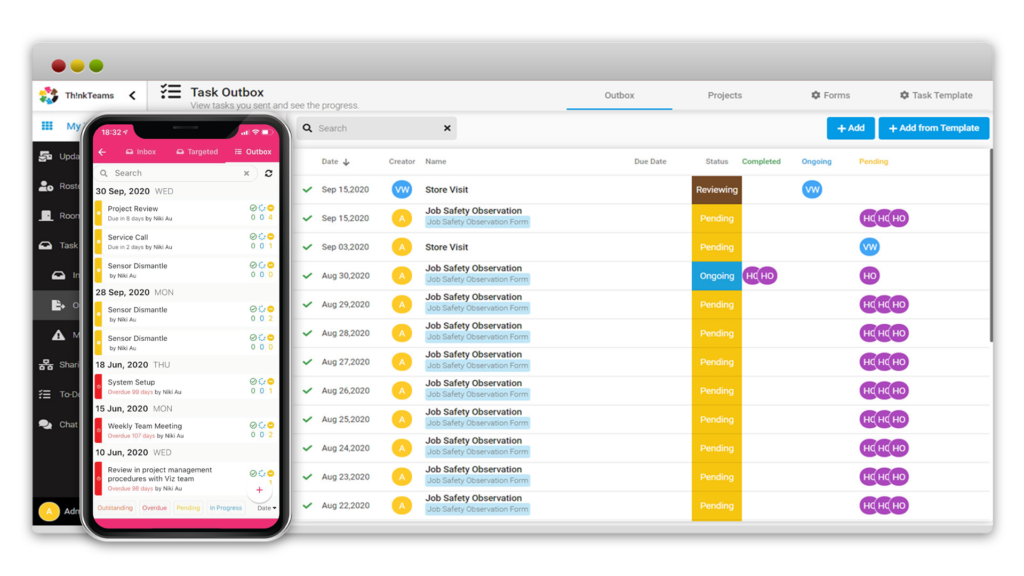Enable the In Progress filter on the phone

pos(225,508)
